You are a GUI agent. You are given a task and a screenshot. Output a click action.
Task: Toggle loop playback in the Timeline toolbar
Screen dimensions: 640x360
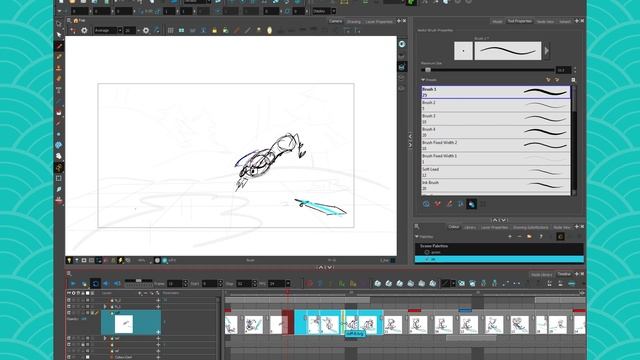pos(96,283)
